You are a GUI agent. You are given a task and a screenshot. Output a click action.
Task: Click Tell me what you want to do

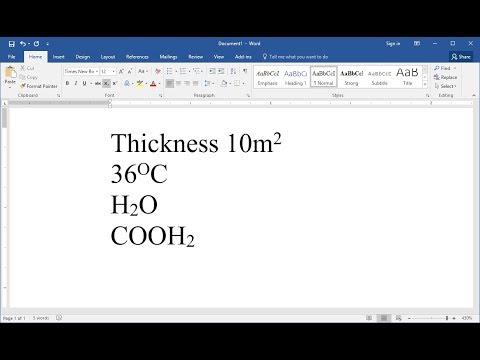pyautogui.click(x=295, y=57)
